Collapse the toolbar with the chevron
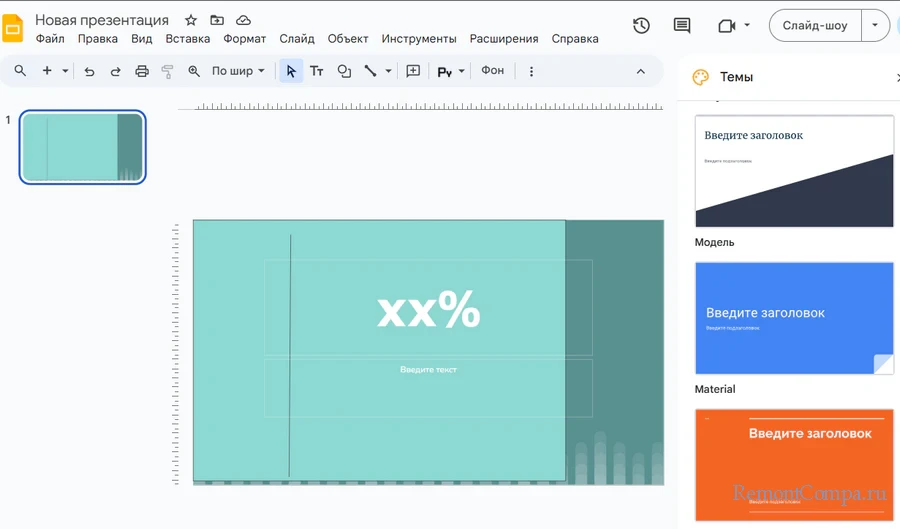This screenshot has width=900, height=529. (641, 71)
